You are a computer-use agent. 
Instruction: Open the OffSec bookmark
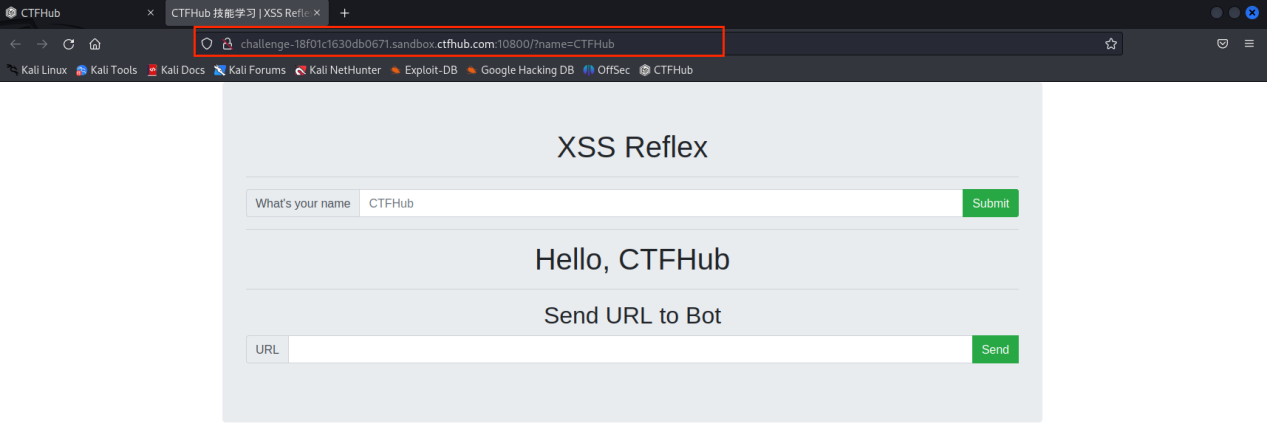[607, 70]
